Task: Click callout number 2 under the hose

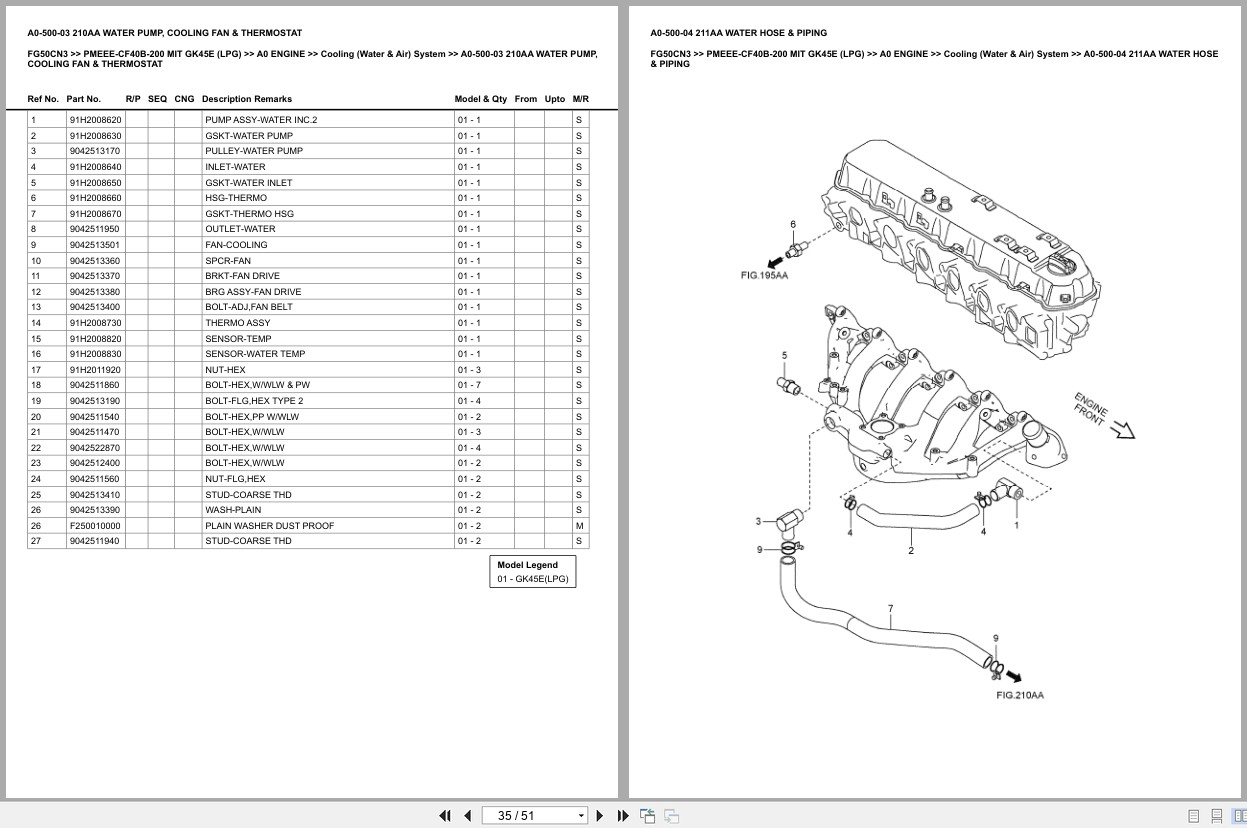Action: tap(911, 551)
